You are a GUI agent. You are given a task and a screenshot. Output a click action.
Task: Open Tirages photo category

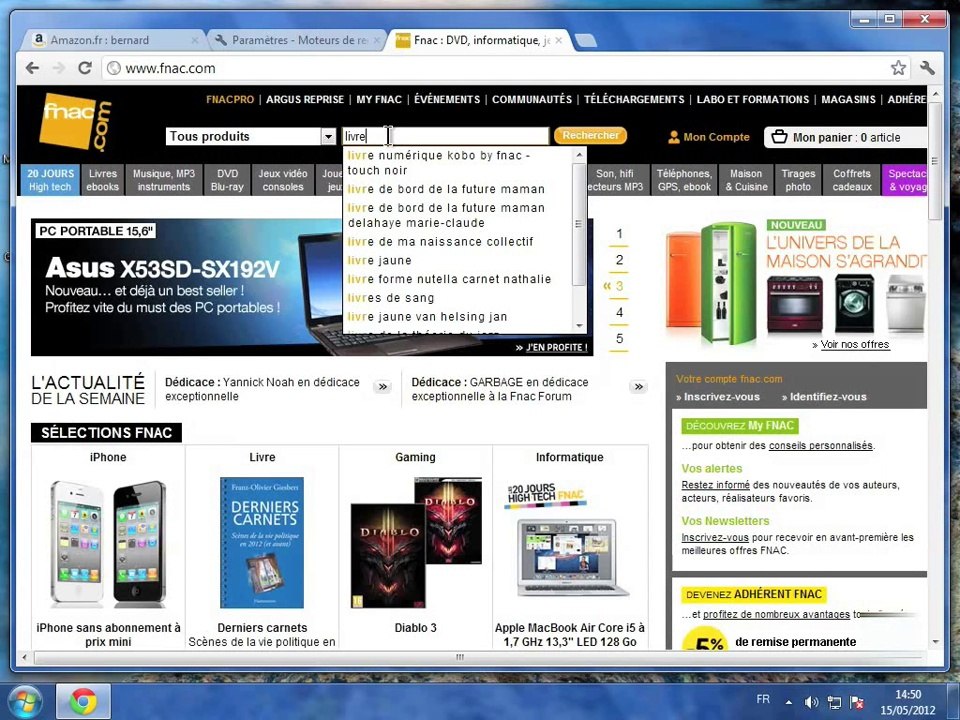[798, 180]
